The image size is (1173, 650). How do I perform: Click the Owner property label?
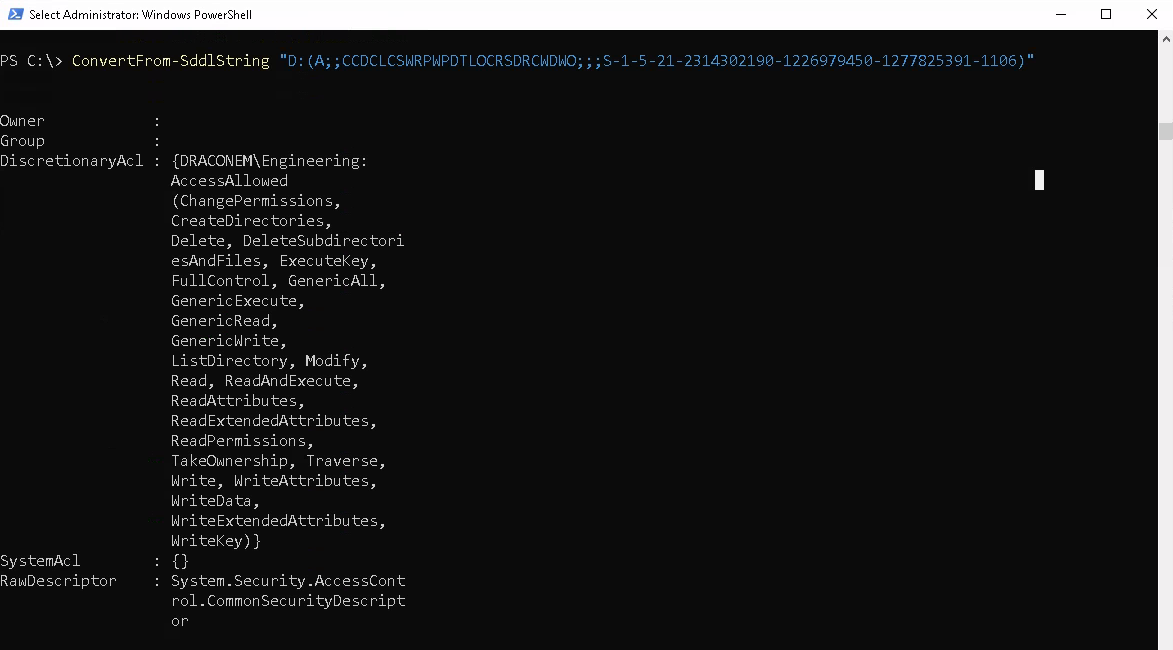coord(22,121)
